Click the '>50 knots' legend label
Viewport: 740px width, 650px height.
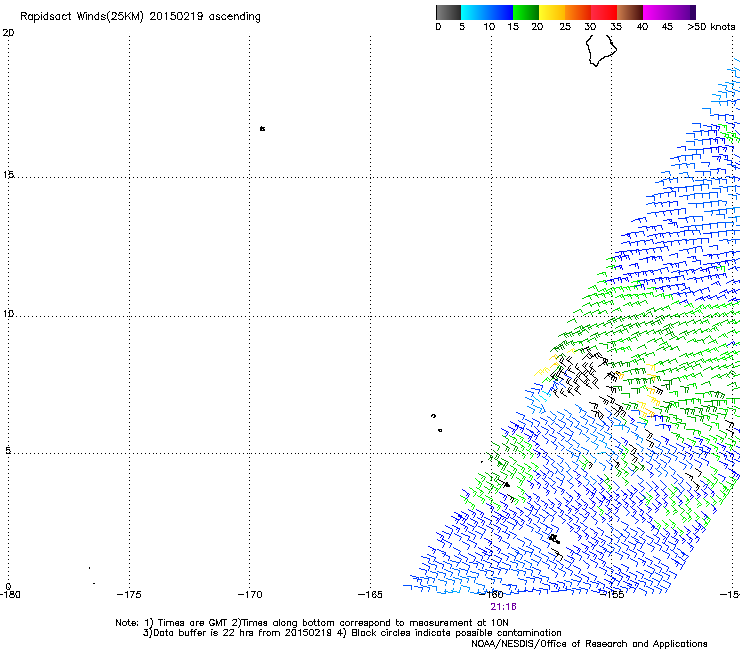(711, 27)
